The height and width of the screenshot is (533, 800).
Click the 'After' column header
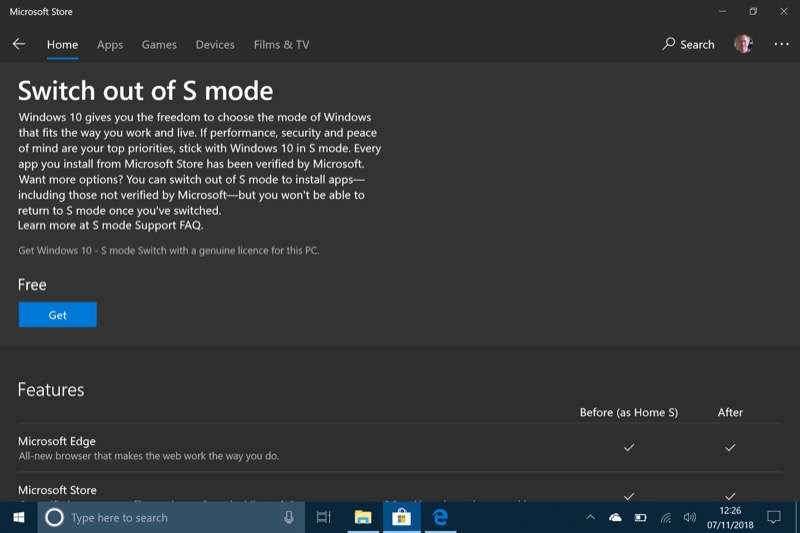(x=730, y=412)
